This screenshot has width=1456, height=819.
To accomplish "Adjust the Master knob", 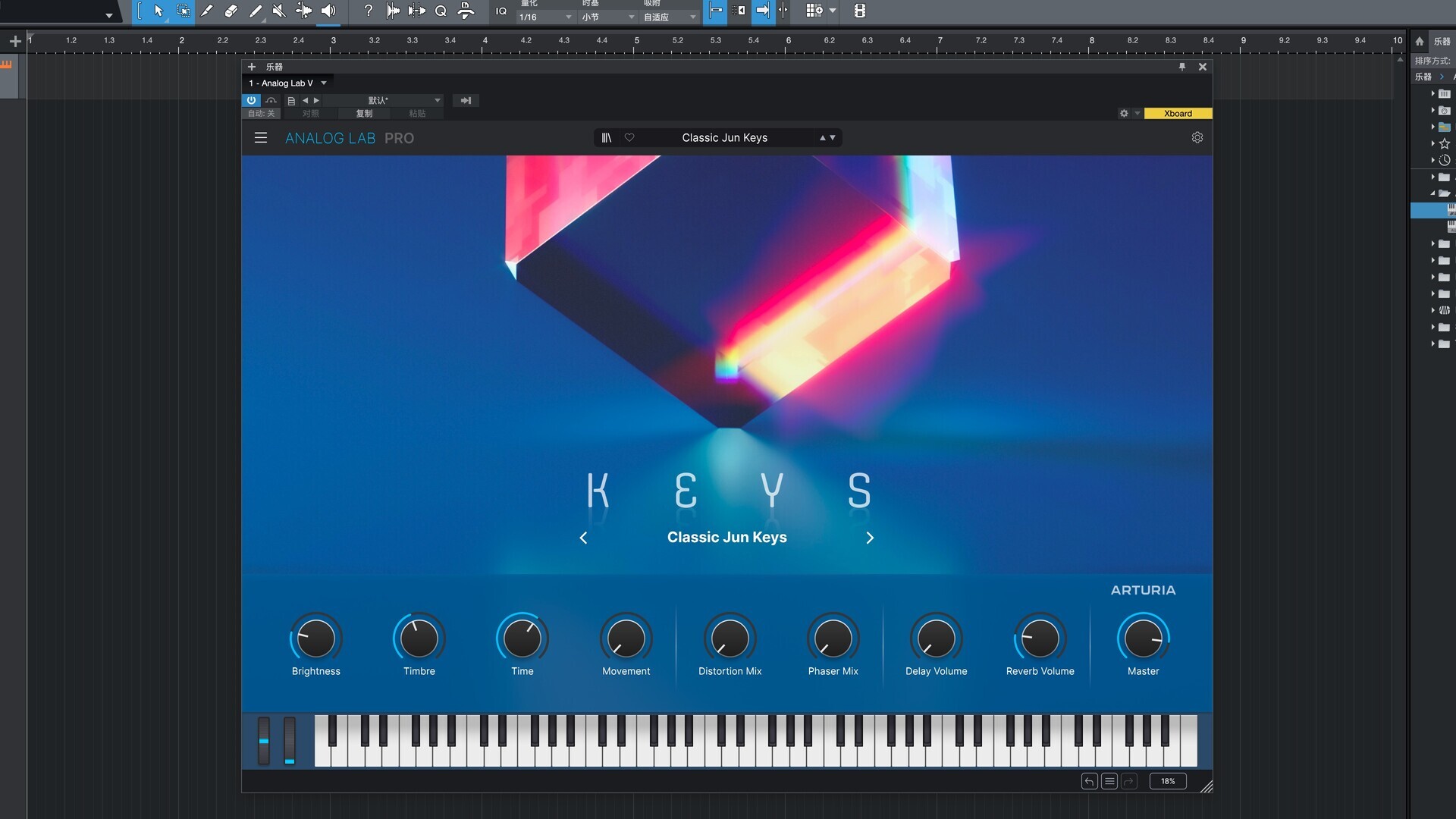I will pos(1143,639).
